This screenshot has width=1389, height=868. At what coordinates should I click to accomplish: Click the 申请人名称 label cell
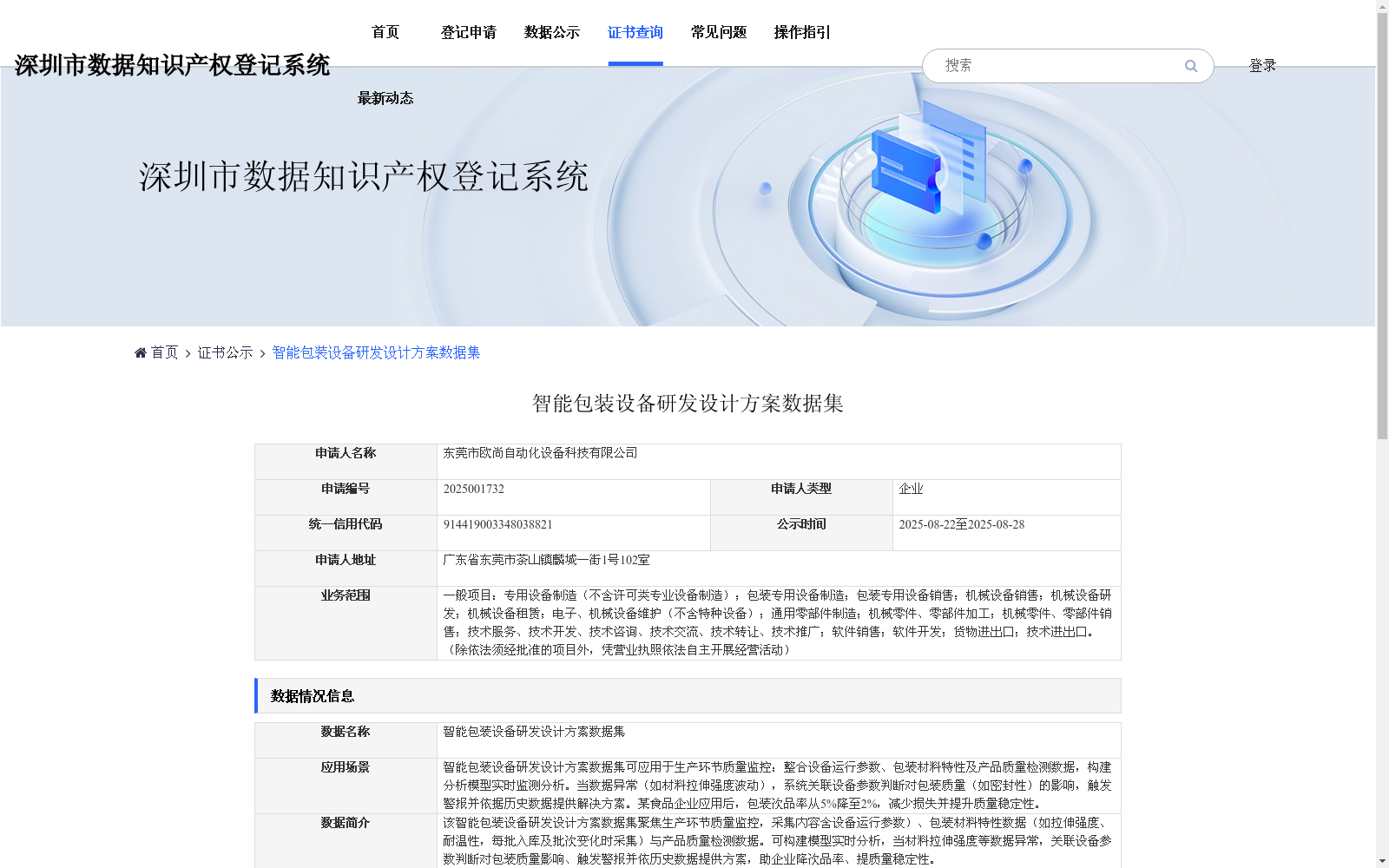click(x=346, y=462)
